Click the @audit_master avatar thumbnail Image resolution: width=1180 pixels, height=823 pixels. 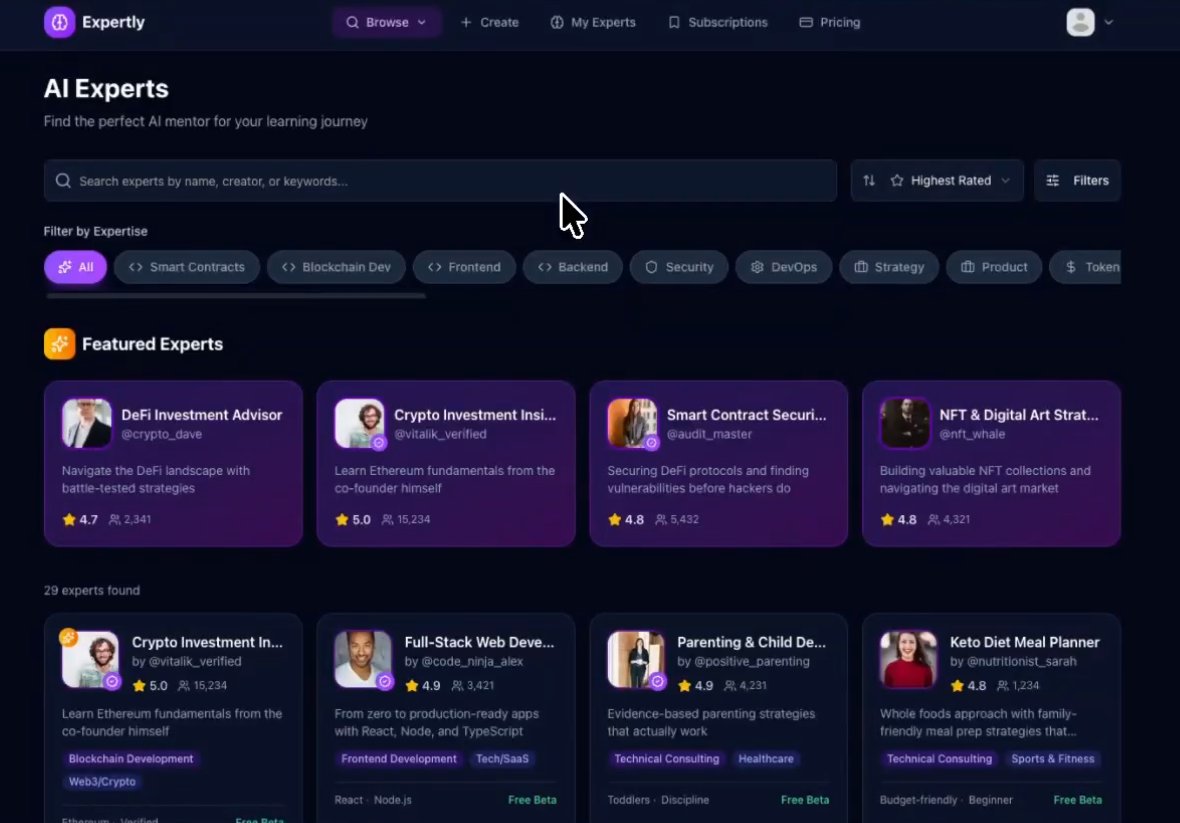632,423
